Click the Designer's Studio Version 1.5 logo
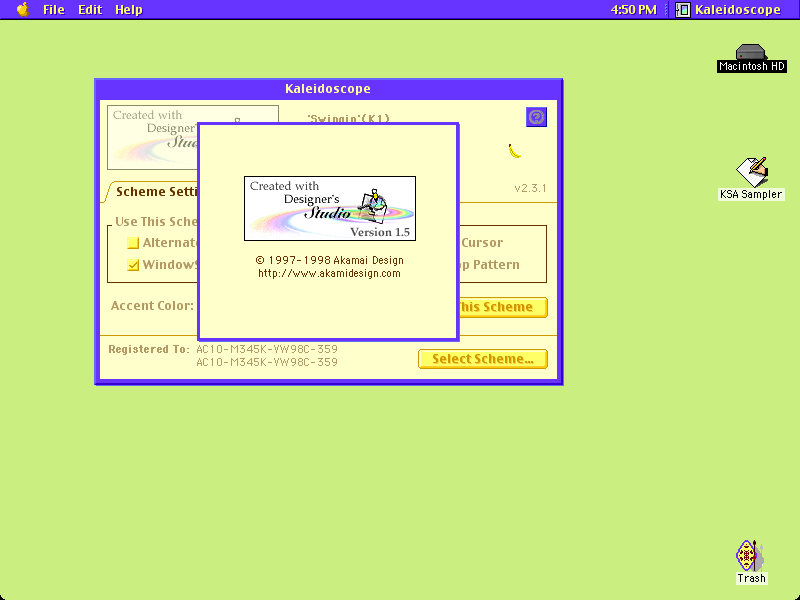The image size is (800, 600). [330, 208]
